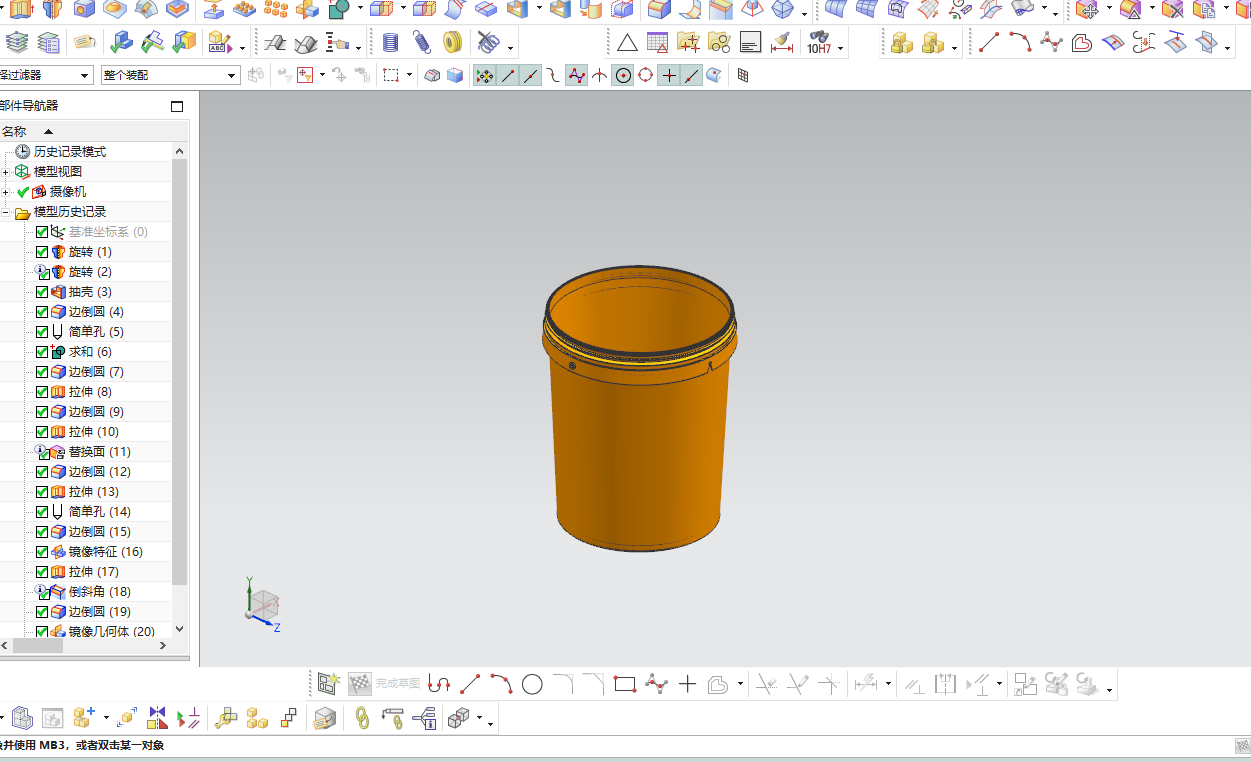Click the cylindrical compression spring icon
This screenshot has height=762, width=1251.
[391, 43]
